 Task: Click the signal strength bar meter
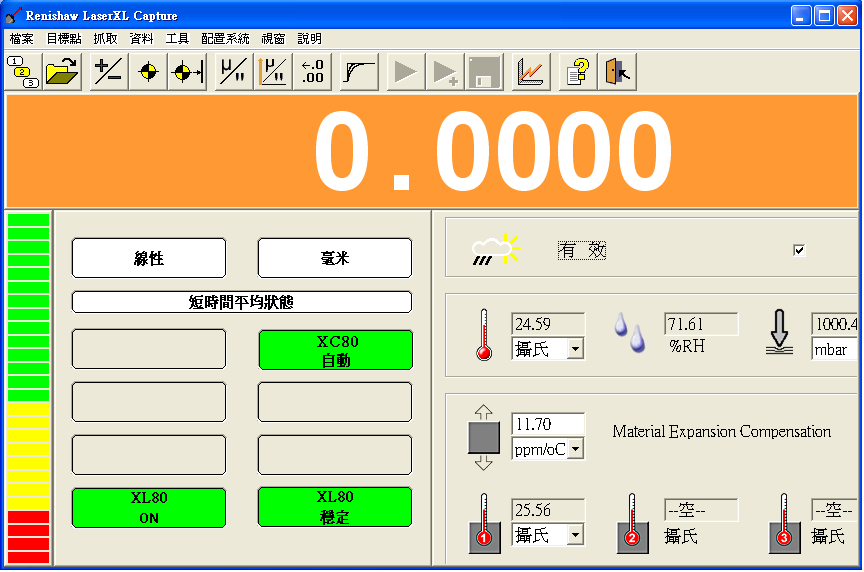coord(29,388)
